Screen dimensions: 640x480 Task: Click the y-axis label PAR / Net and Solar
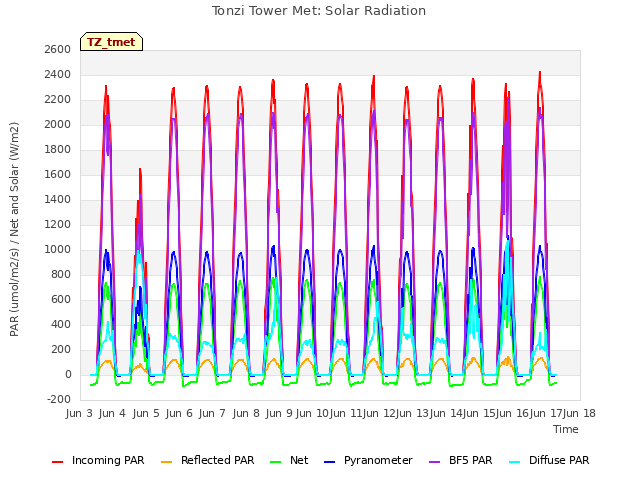[14, 229]
